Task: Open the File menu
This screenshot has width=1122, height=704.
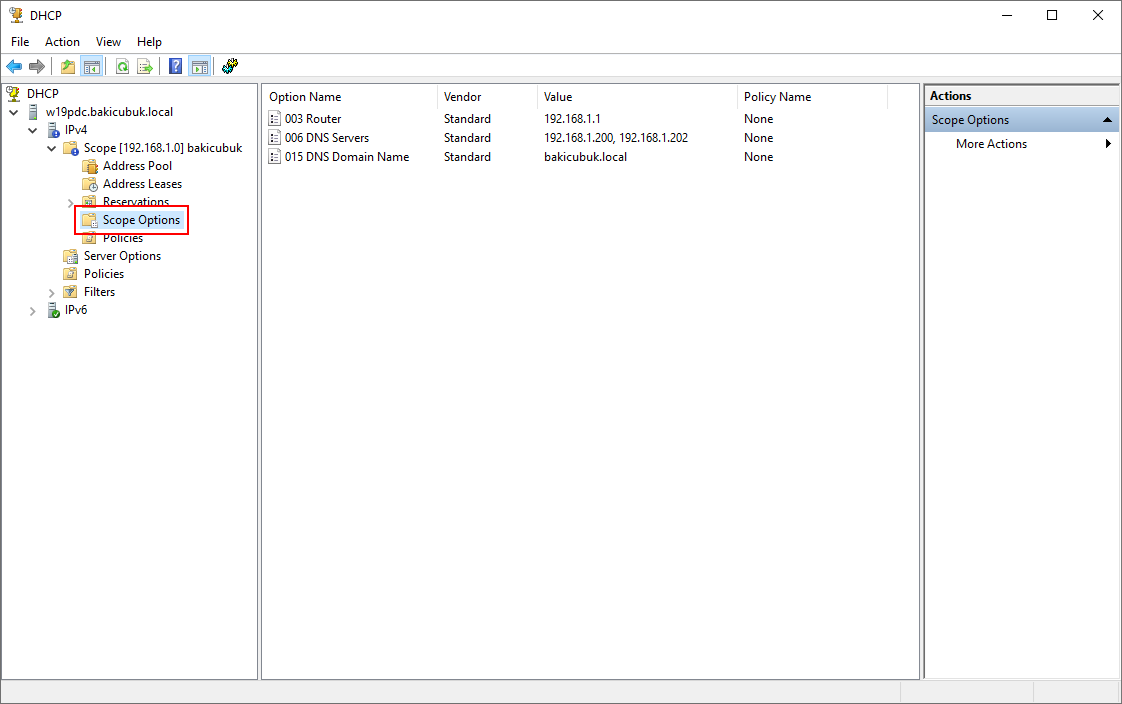Action: [20, 41]
